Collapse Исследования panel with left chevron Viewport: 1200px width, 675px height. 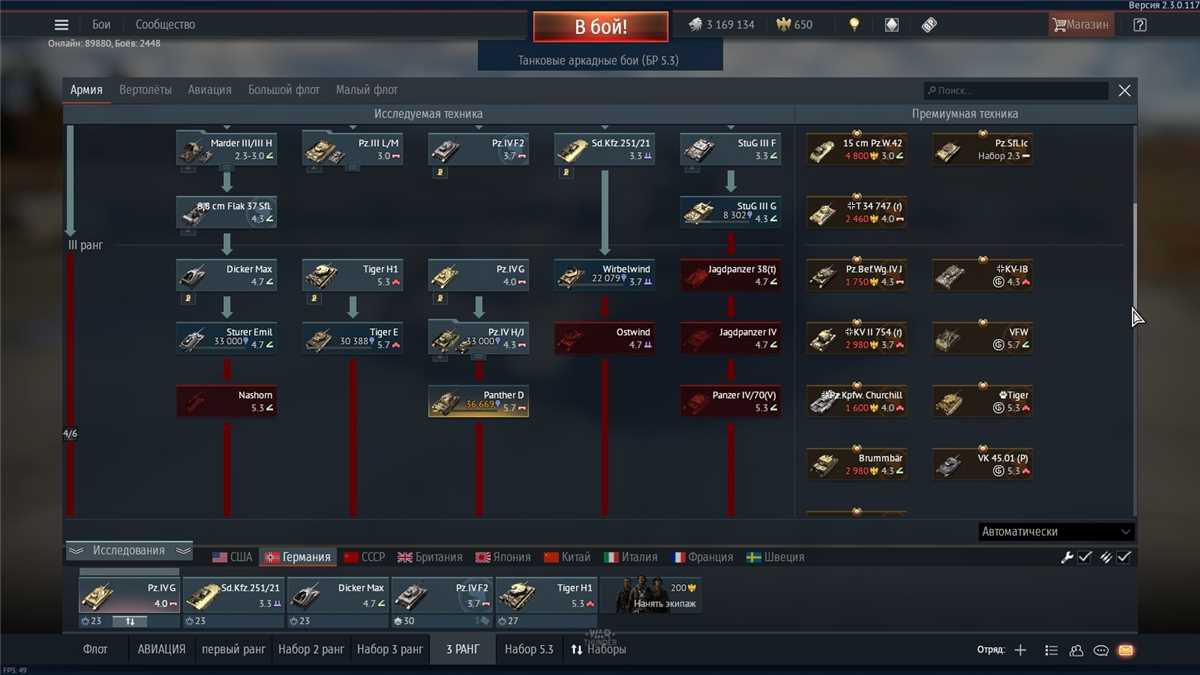click(x=76, y=550)
